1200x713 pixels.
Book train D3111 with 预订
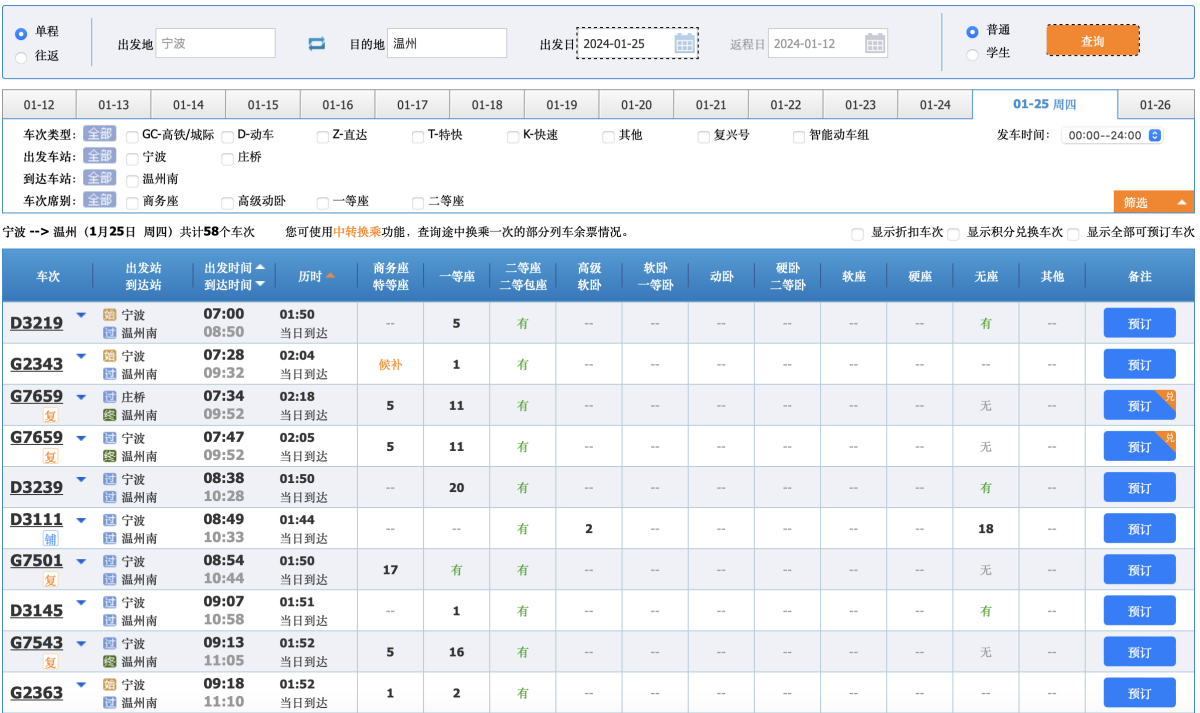[1140, 528]
